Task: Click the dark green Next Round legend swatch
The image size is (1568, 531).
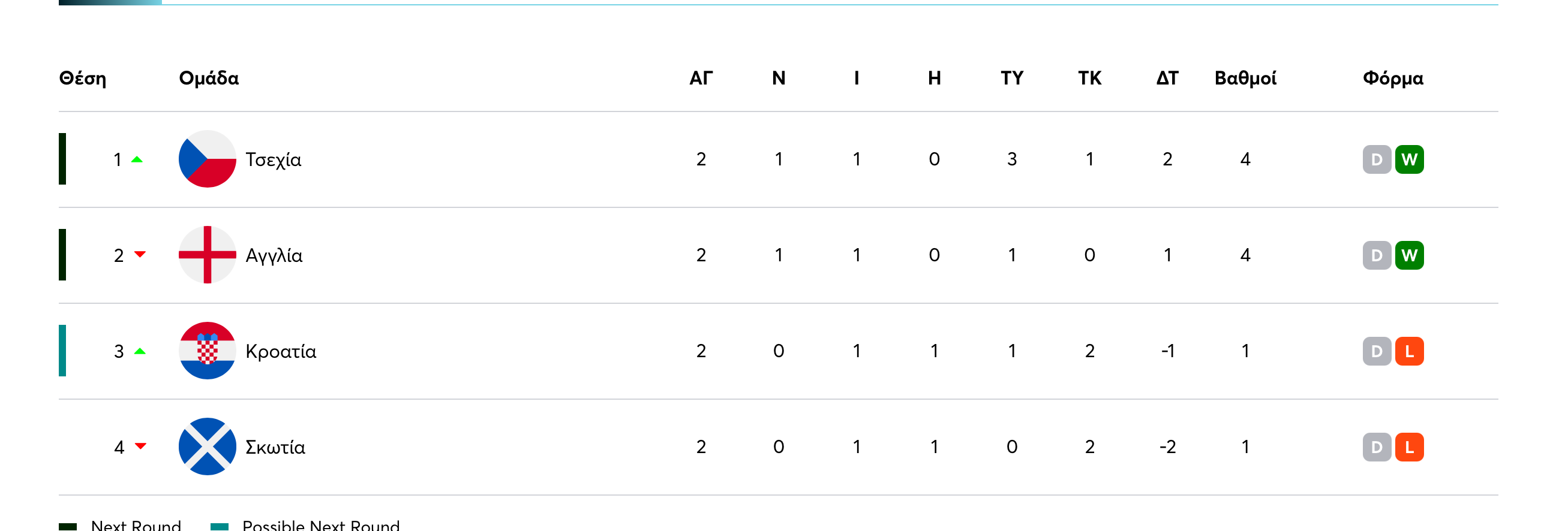Action: [x=68, y=526]
